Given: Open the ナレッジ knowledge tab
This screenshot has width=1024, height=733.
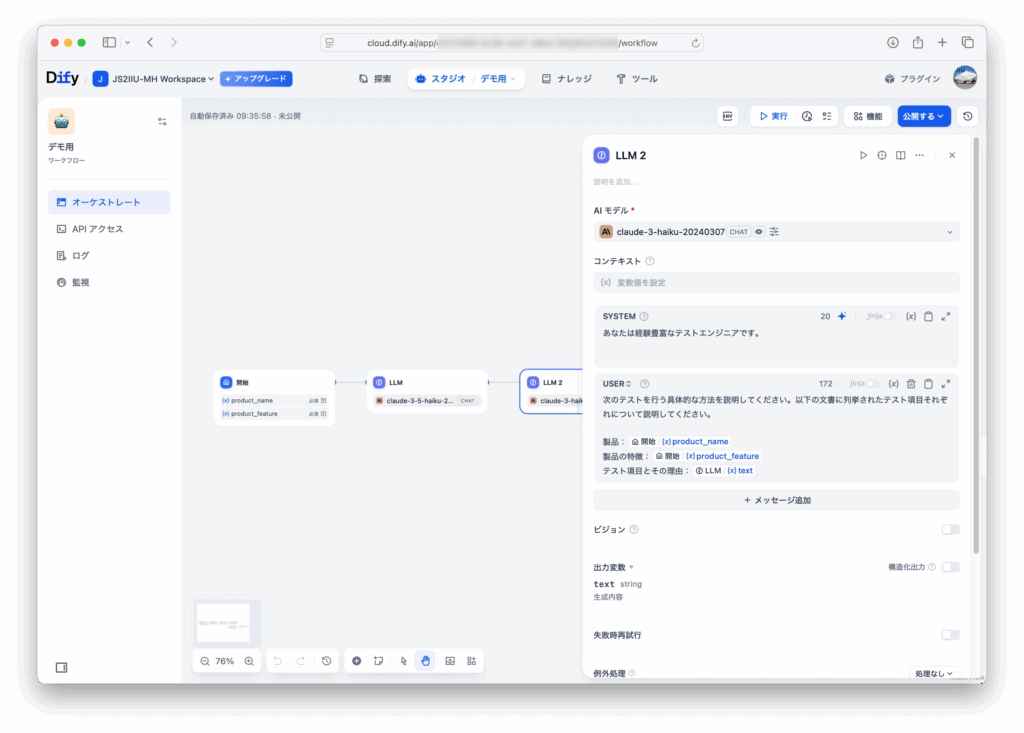Looking at the screenshot, I should click(x=566, y=79).
